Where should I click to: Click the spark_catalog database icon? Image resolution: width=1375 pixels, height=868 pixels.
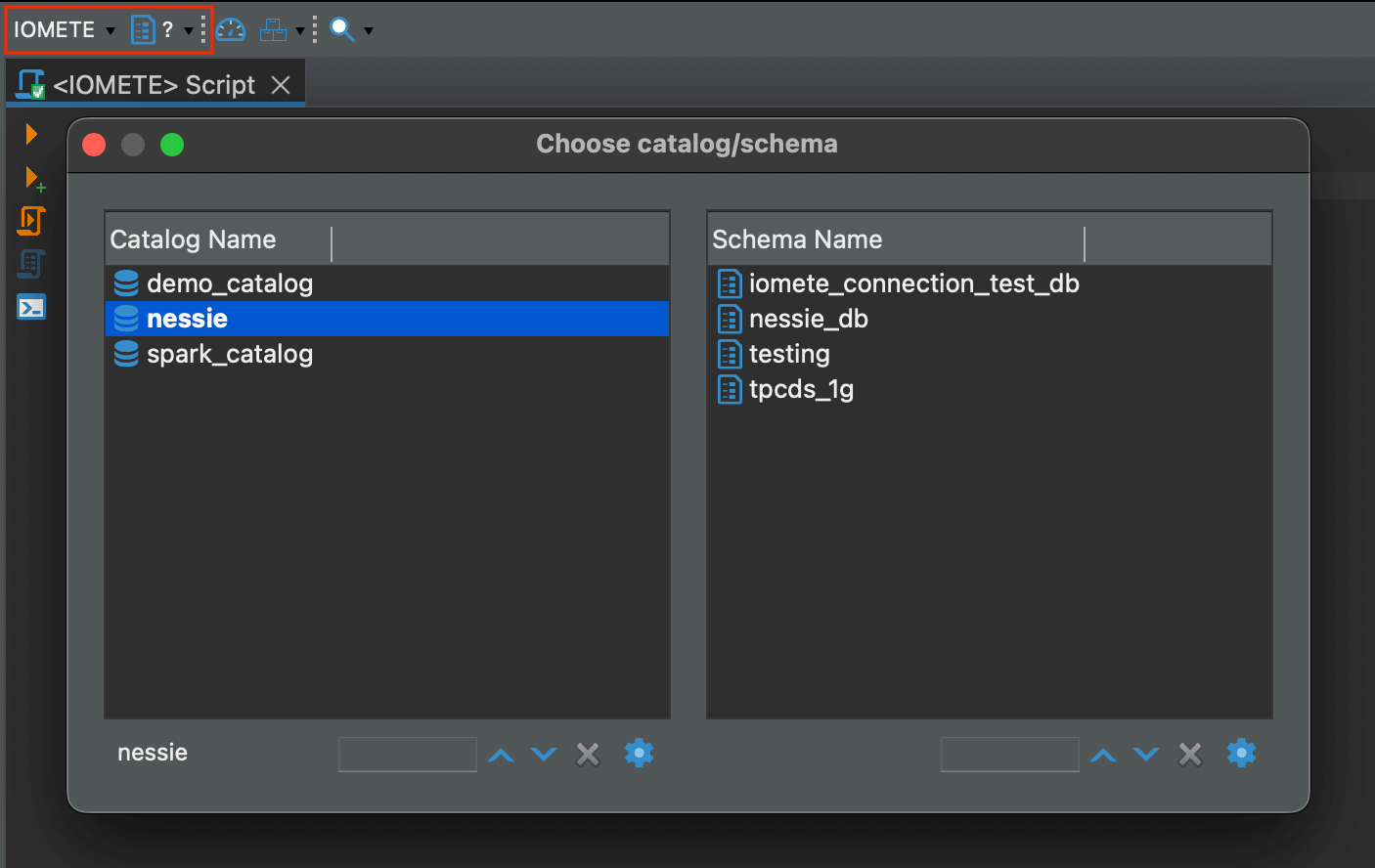[126, 354]
